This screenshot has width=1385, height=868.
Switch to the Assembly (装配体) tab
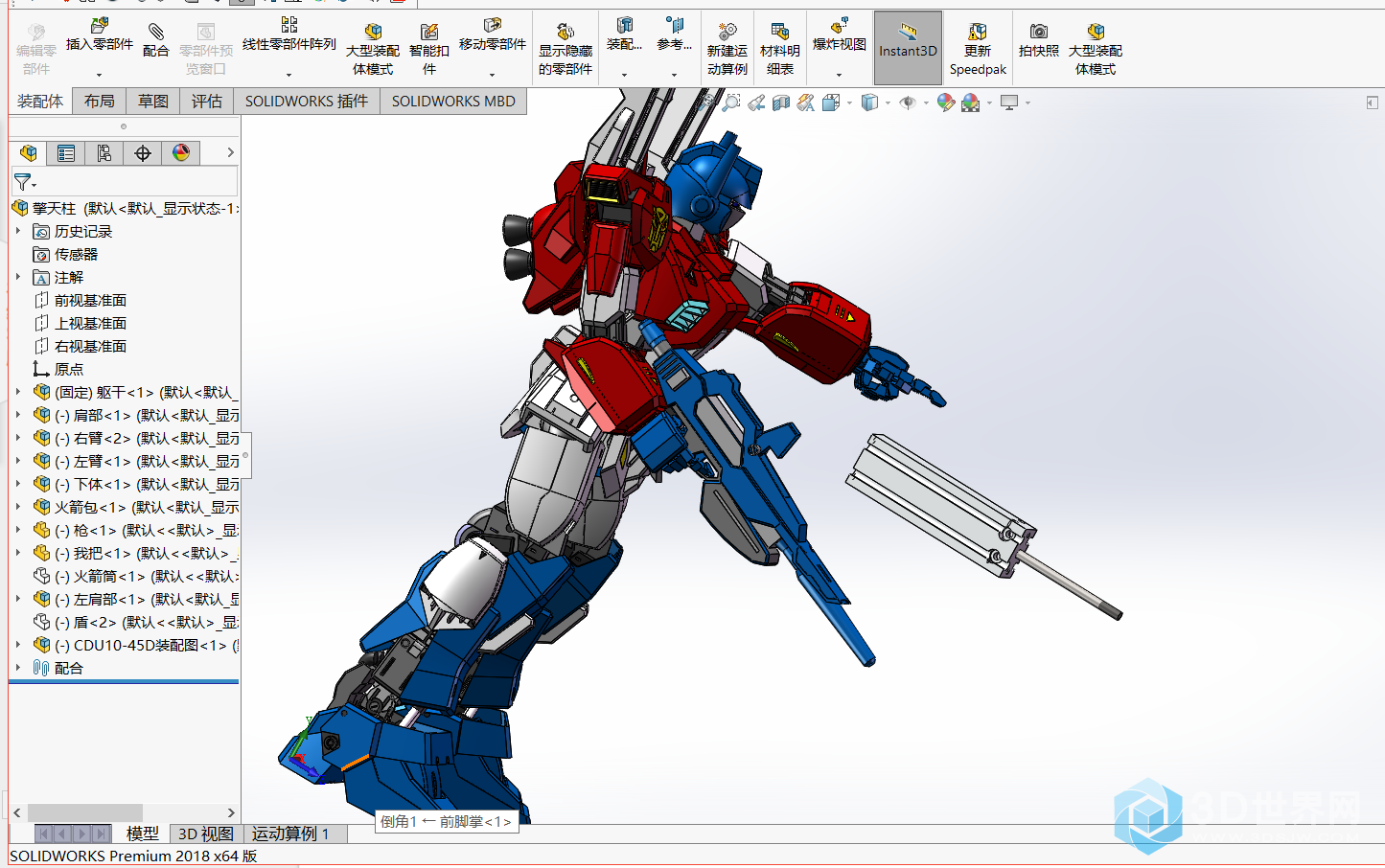40,102
